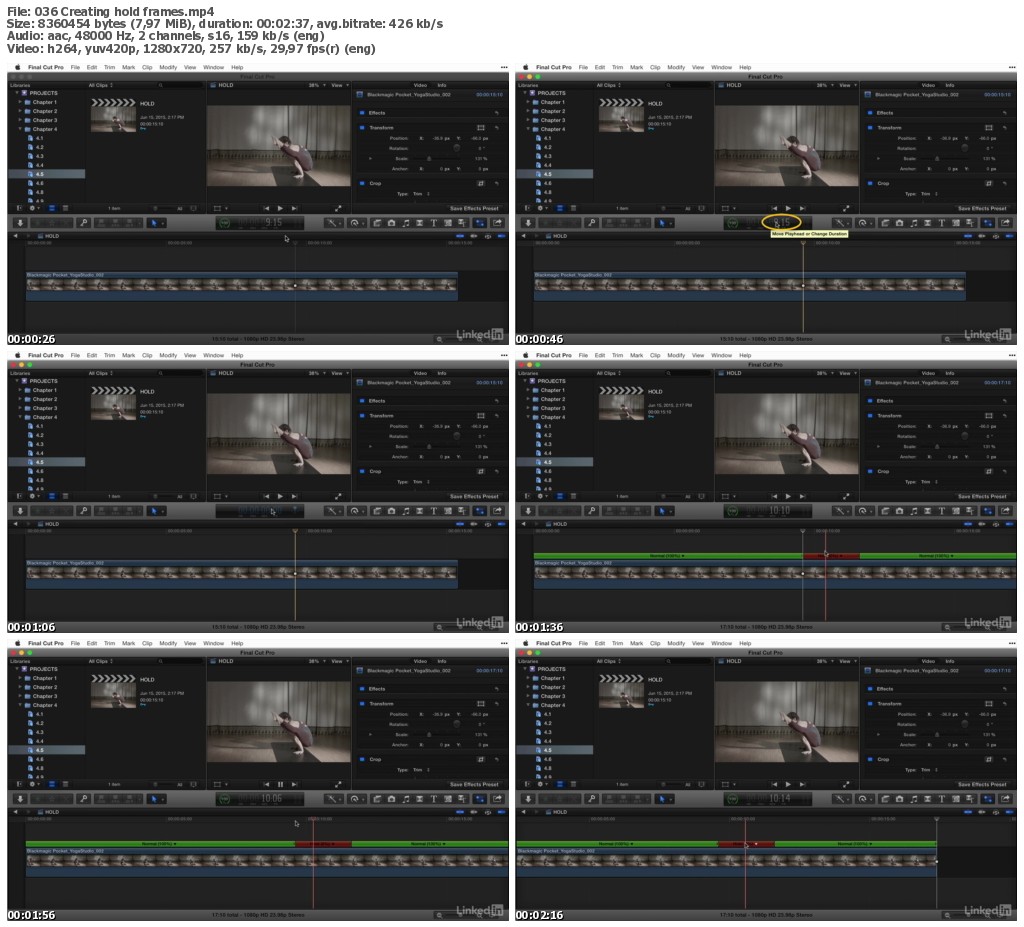Open Crop Type Trim dropdown in 00:01:36 frame
Screen dimensions: 1024x927
click(929, 482)
